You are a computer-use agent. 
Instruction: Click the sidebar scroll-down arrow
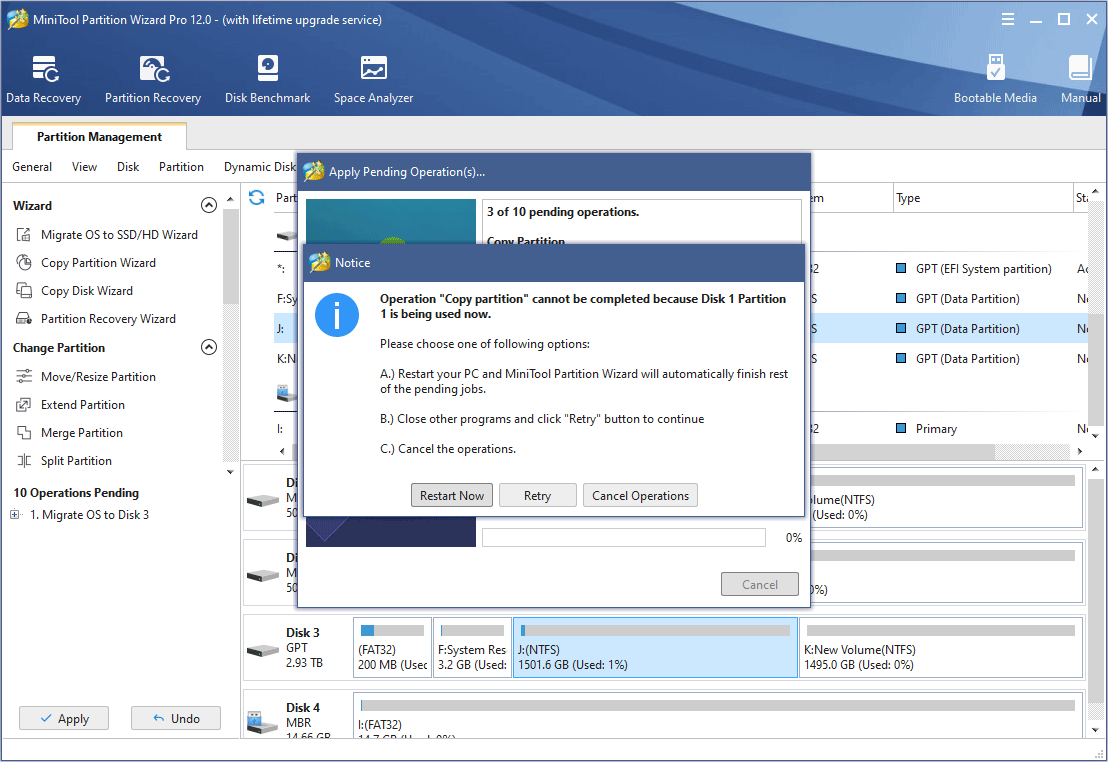coord(230,472)
